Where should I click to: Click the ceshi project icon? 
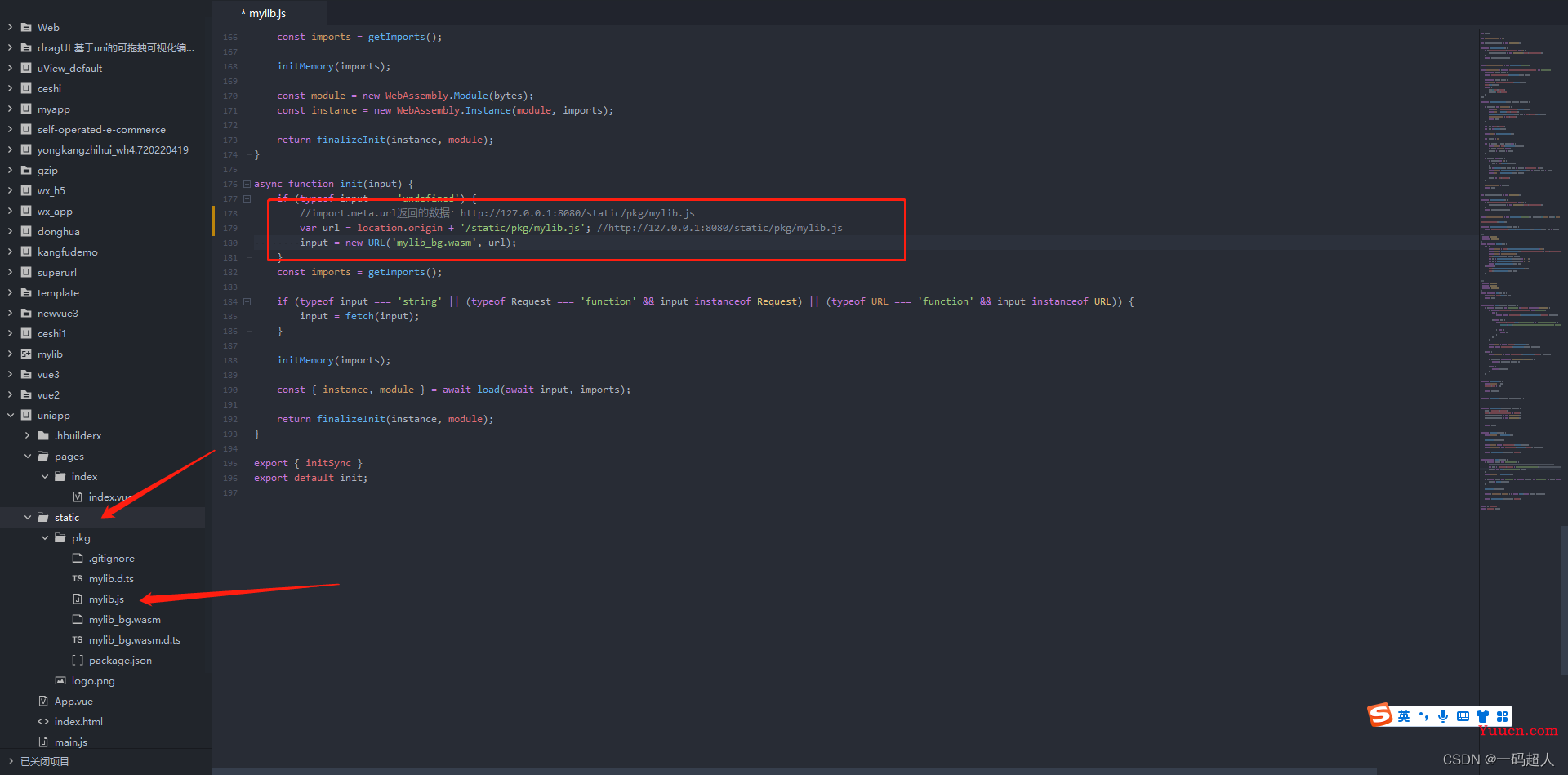click(26, 88)
